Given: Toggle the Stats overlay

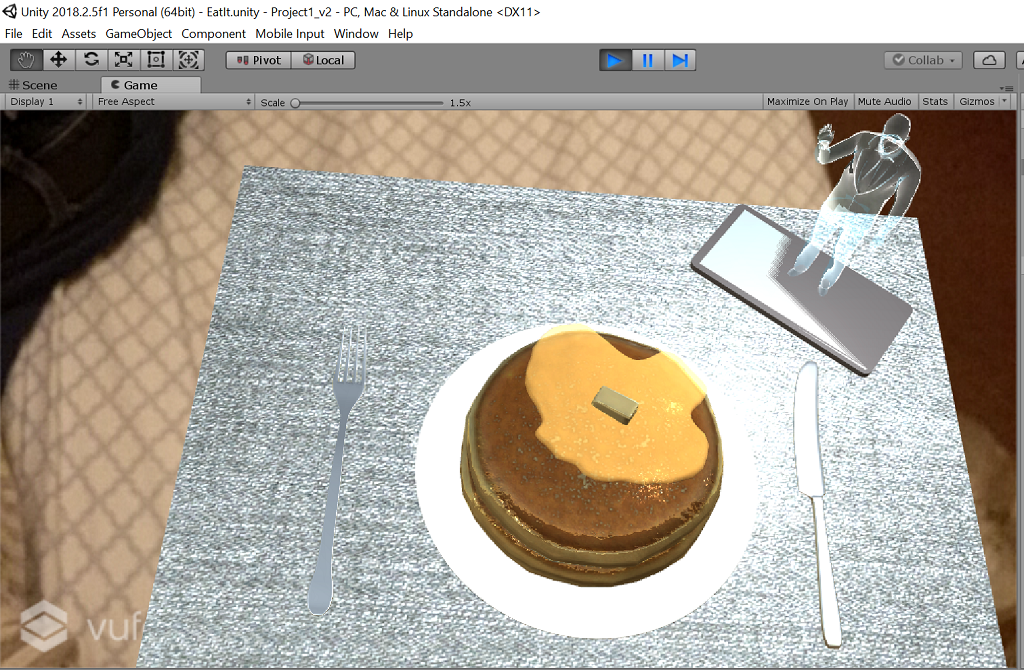Looking at the screenshot, I should click(935, 102).
